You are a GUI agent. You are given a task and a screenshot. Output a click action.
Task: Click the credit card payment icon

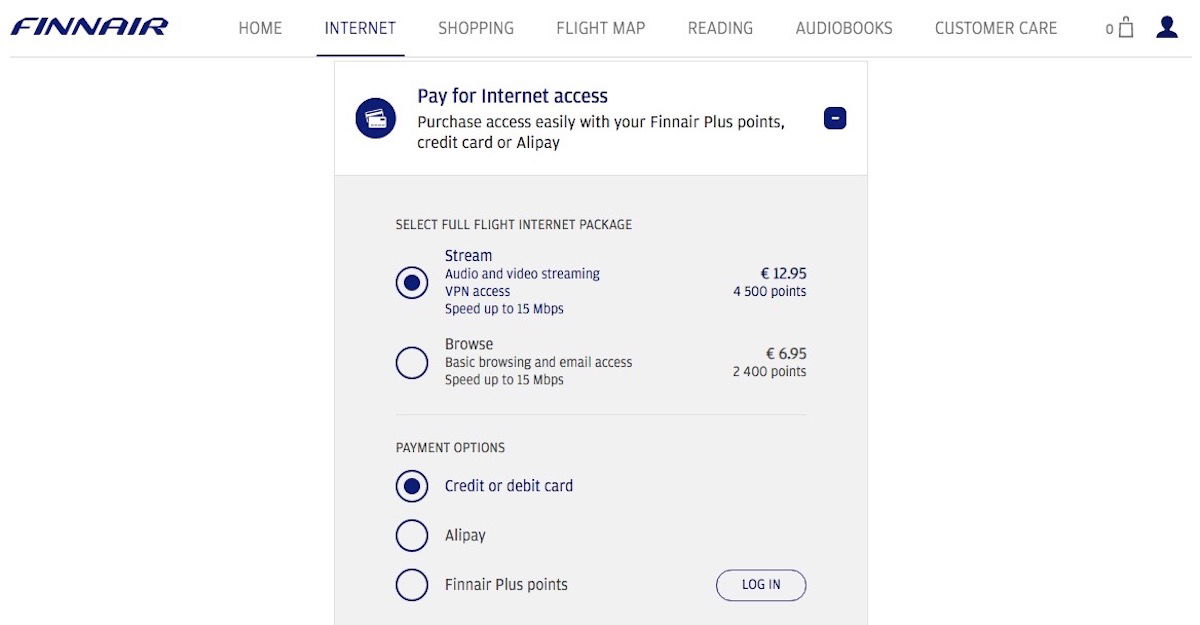[x=376, y=118]
